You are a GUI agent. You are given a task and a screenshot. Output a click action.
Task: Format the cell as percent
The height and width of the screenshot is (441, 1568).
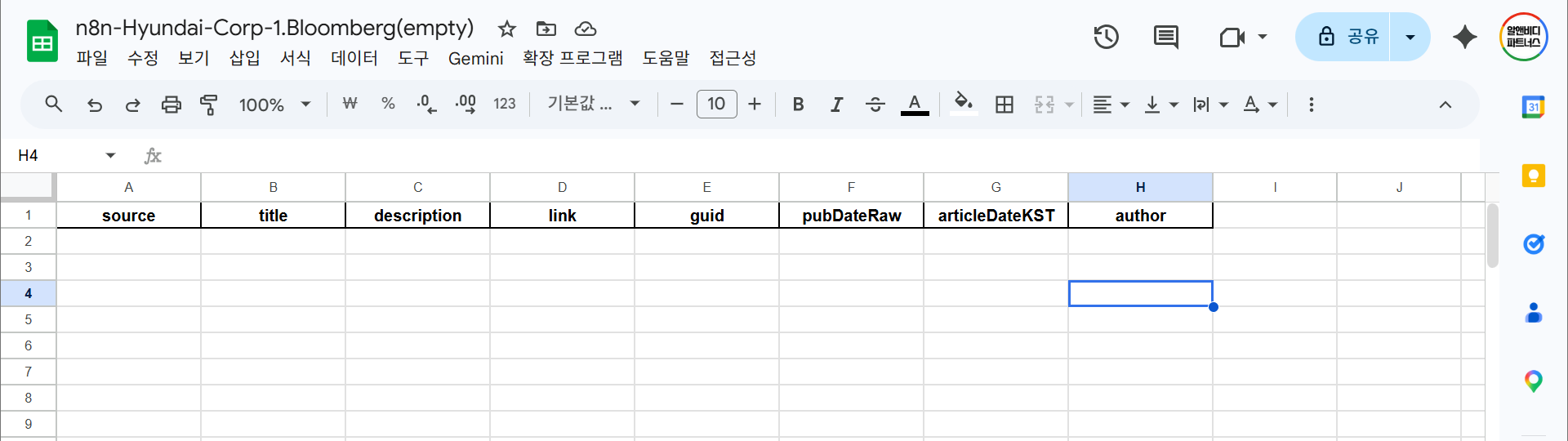point(389,104)
